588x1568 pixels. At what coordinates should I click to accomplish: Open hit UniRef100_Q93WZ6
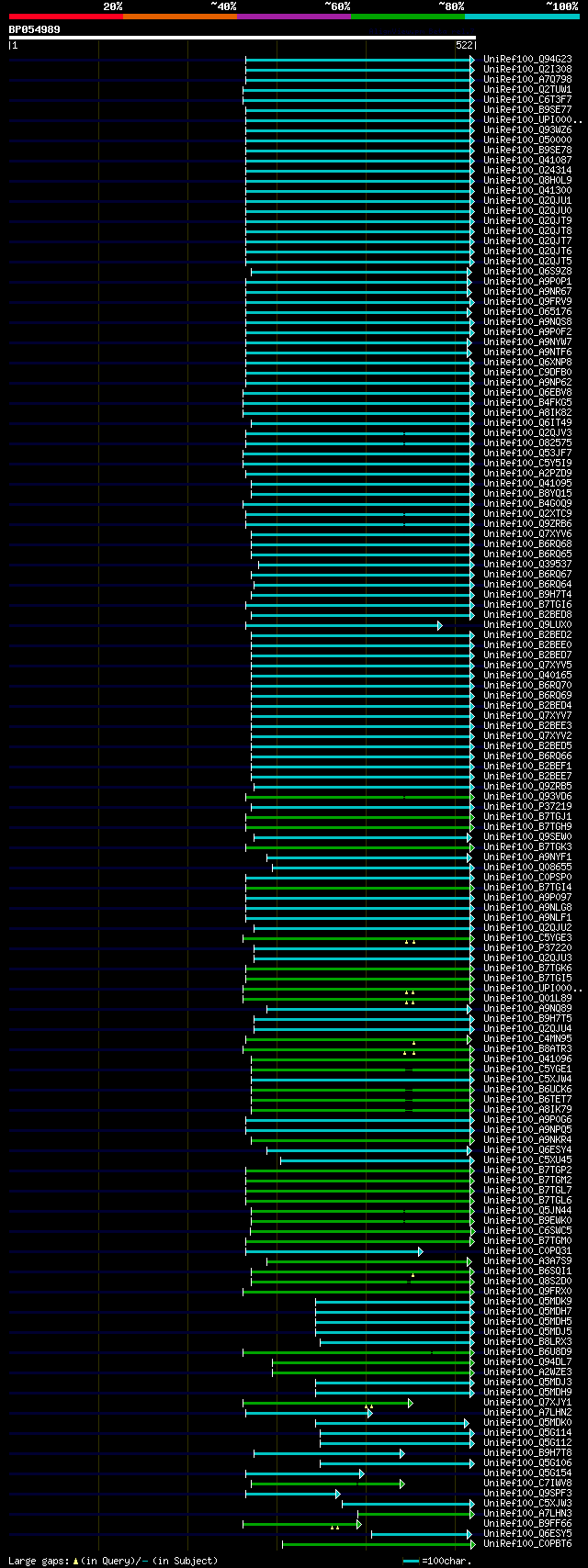527,130
